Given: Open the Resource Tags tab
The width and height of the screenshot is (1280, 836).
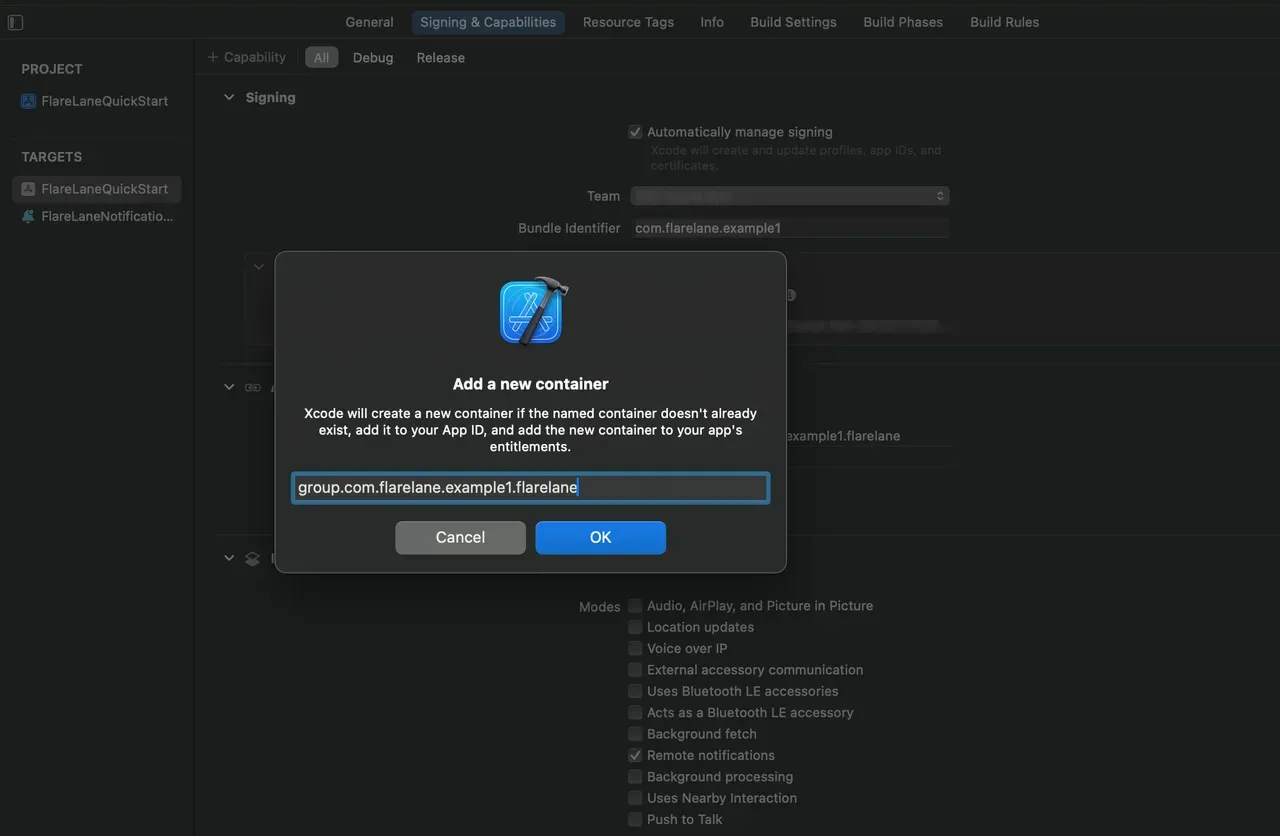Looking at the screenshot, I should click(x=628, y=22).
